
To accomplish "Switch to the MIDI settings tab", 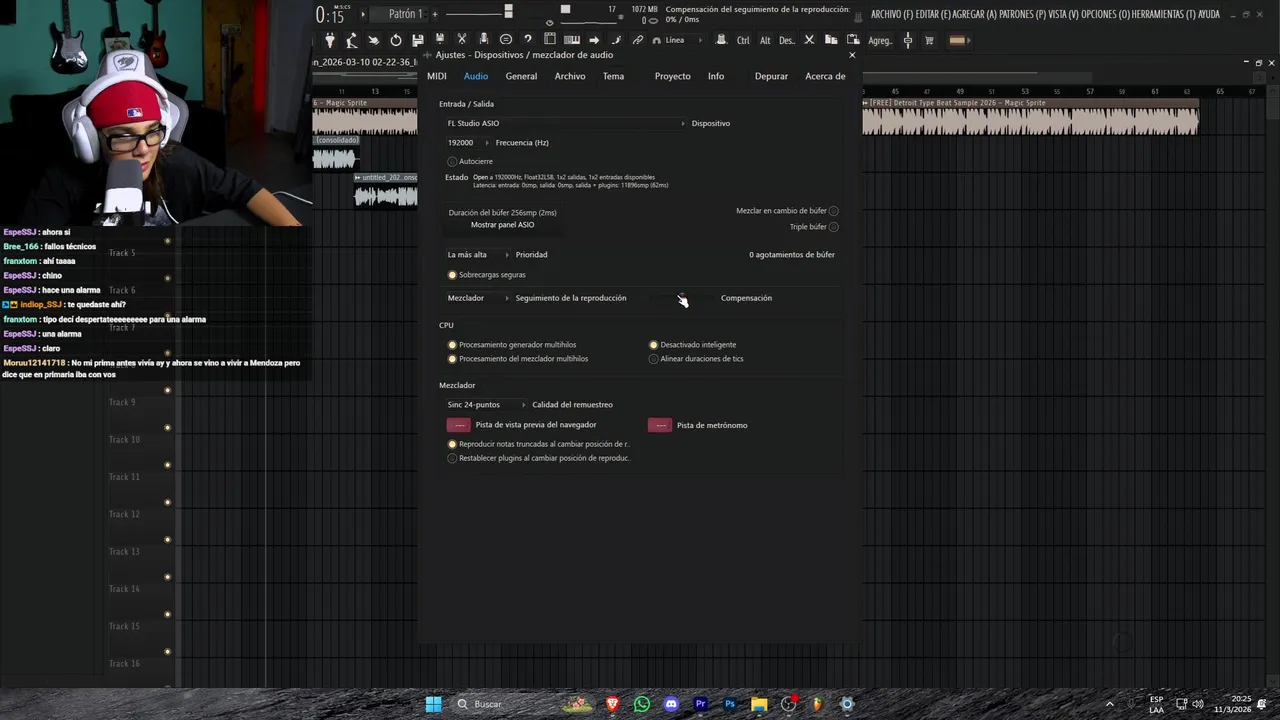I will [x=437, y=76].
